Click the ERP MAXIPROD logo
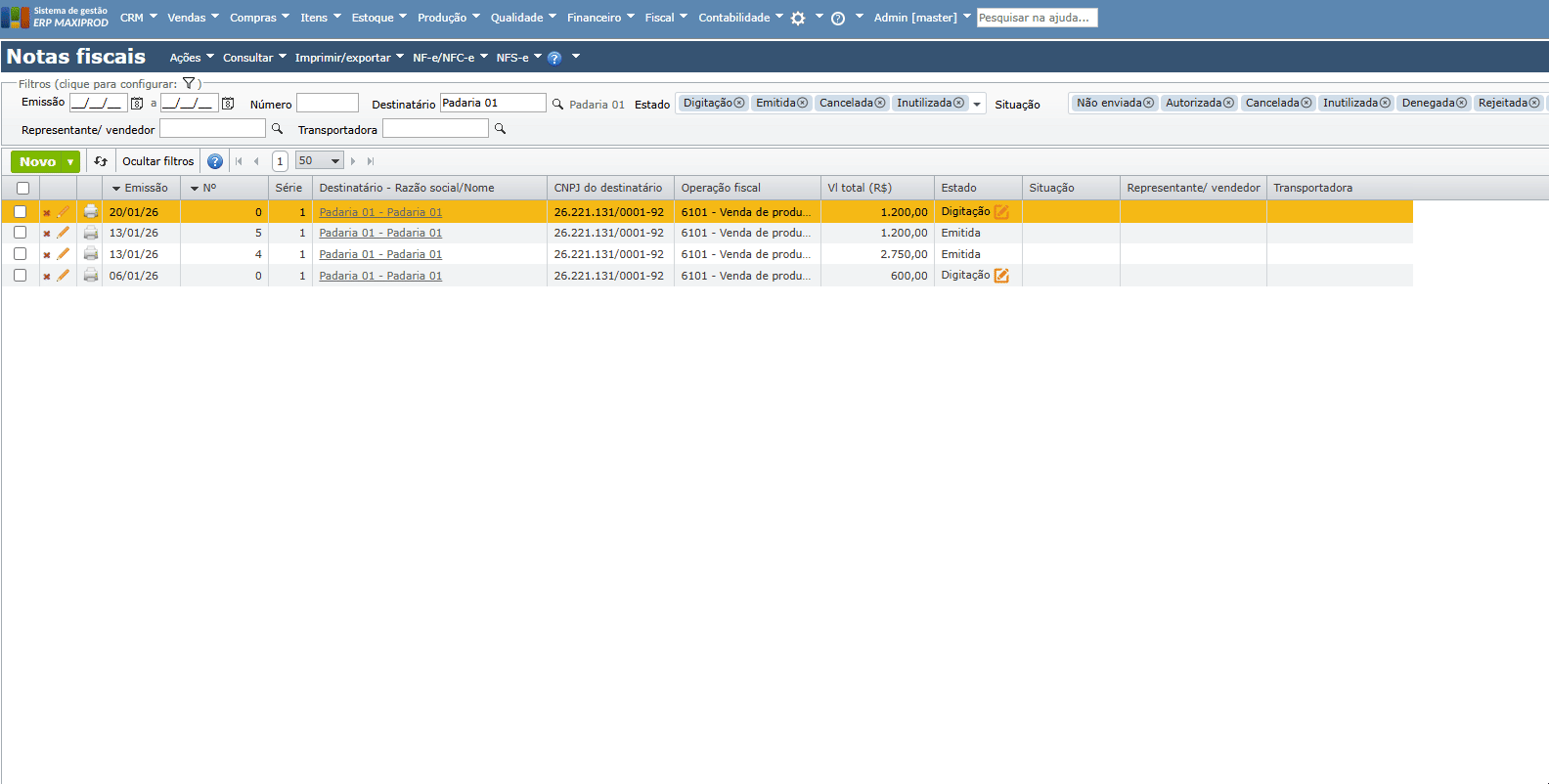The width and height of the screenshot is (1549, 784). tap(55, 17)
